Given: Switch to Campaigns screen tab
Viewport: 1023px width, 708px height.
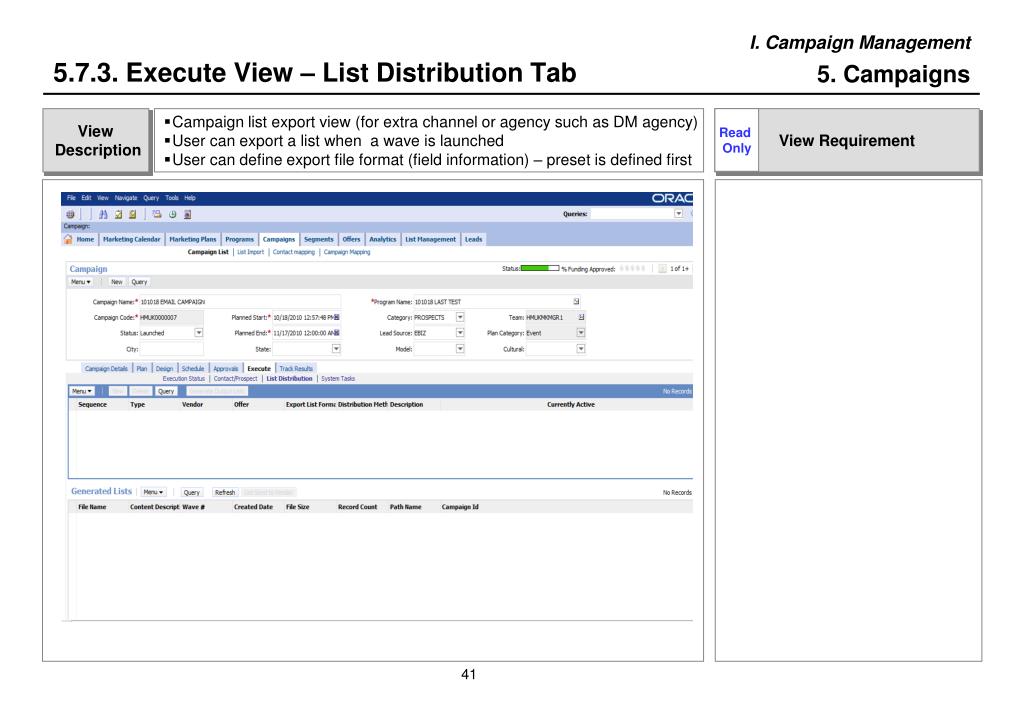Looking at the screenshot, I should [279, 239].
